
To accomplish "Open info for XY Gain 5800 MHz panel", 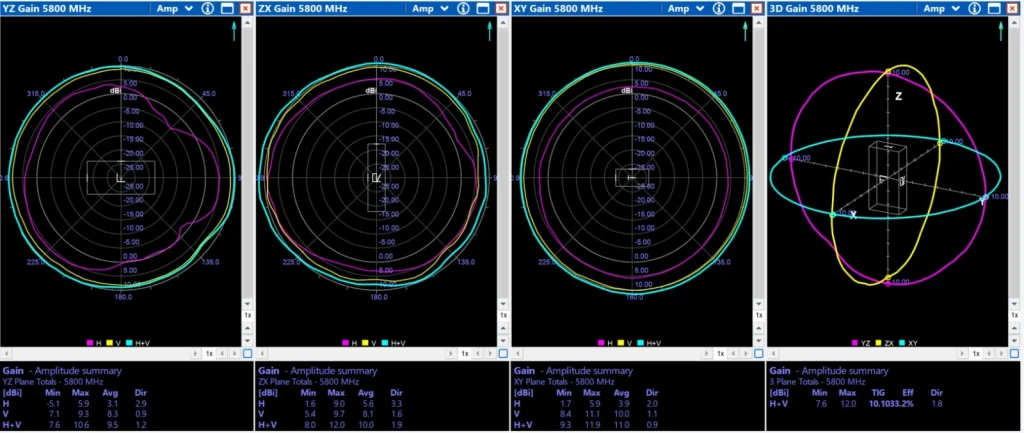I will (x=719, y=8).
